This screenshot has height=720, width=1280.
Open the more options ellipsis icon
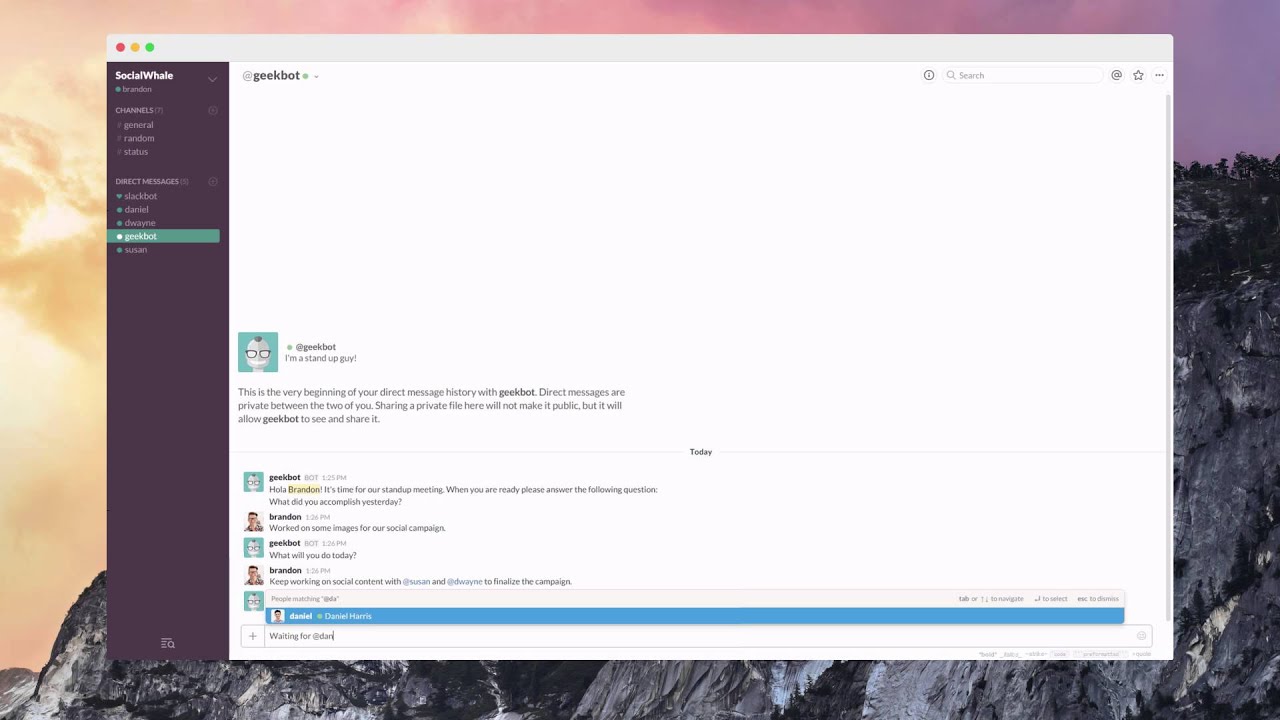pyautogui.click(x=1159, y=75)
